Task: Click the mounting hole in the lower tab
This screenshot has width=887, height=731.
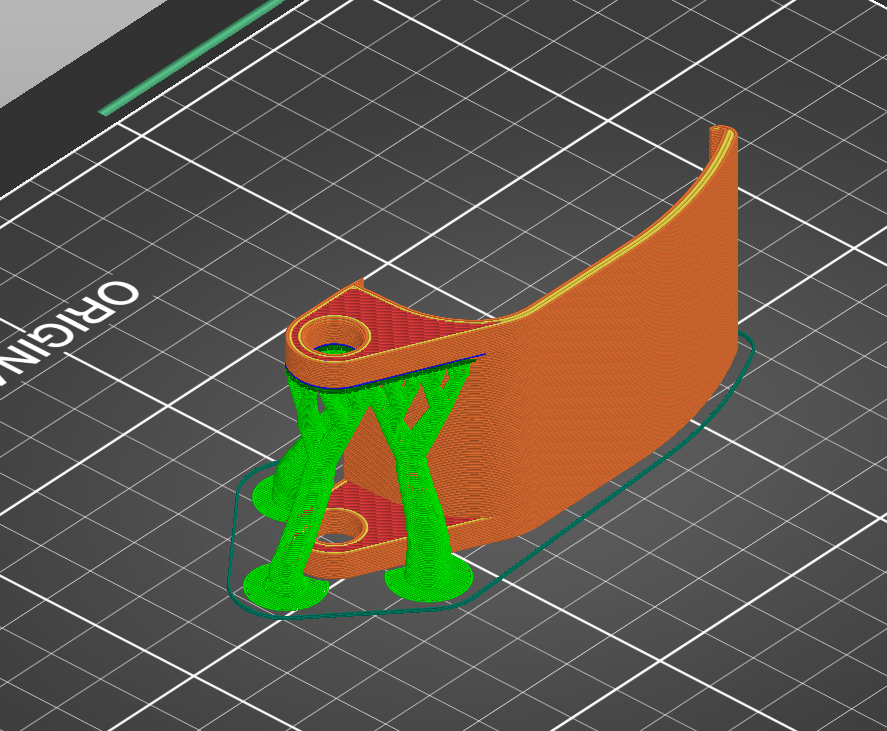Action: coord(338,528)
